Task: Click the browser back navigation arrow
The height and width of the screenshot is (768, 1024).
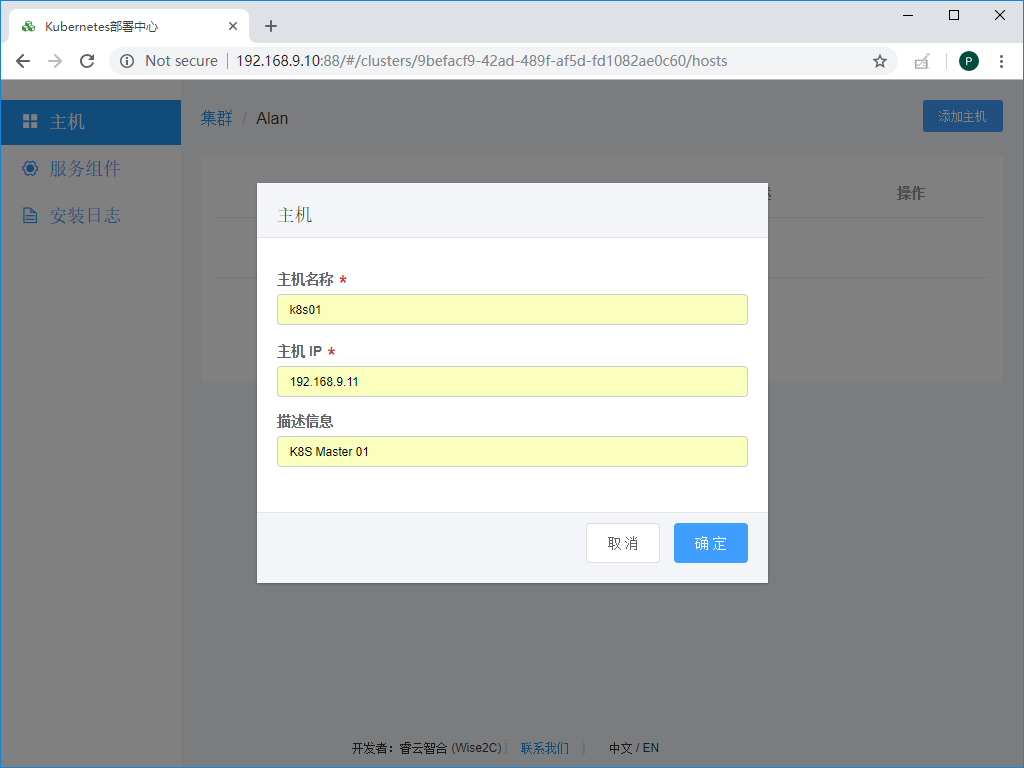Action: [23, 61]
